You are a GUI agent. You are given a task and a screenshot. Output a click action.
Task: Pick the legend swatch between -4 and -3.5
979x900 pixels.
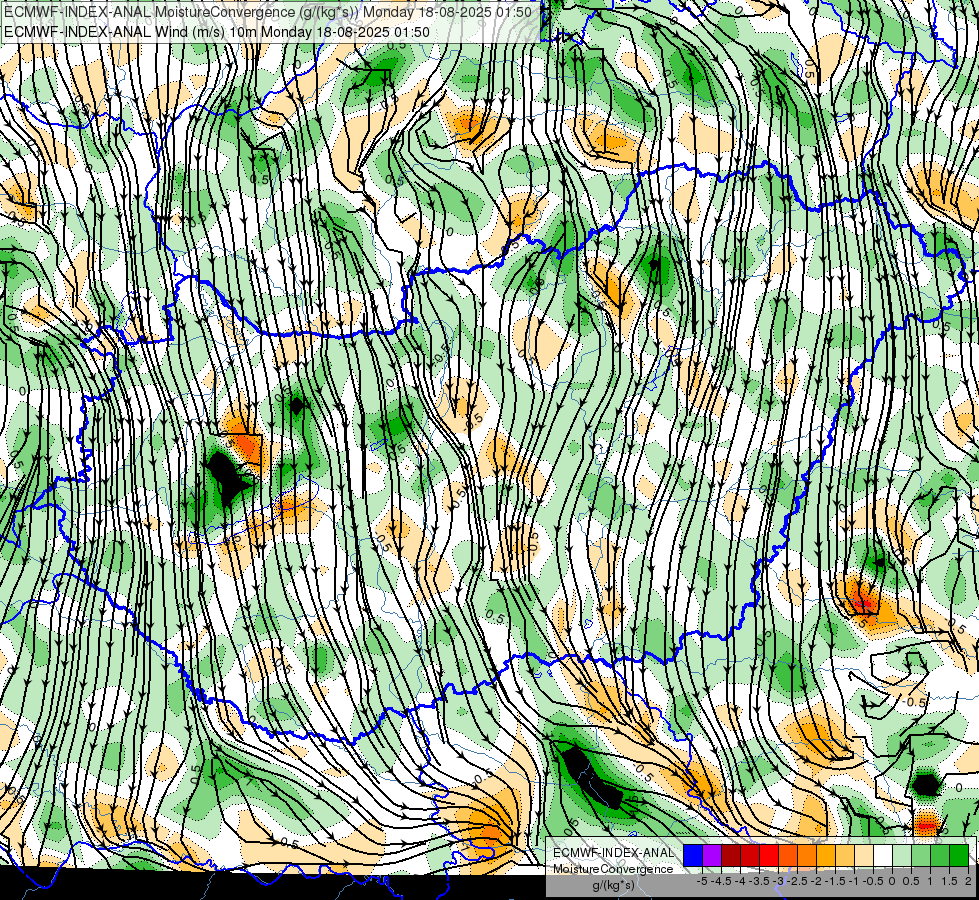click(750, 856)
